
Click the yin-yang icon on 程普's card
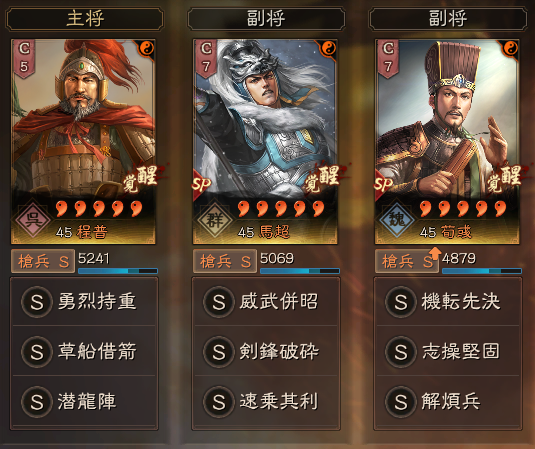click(x=147, y=48)
